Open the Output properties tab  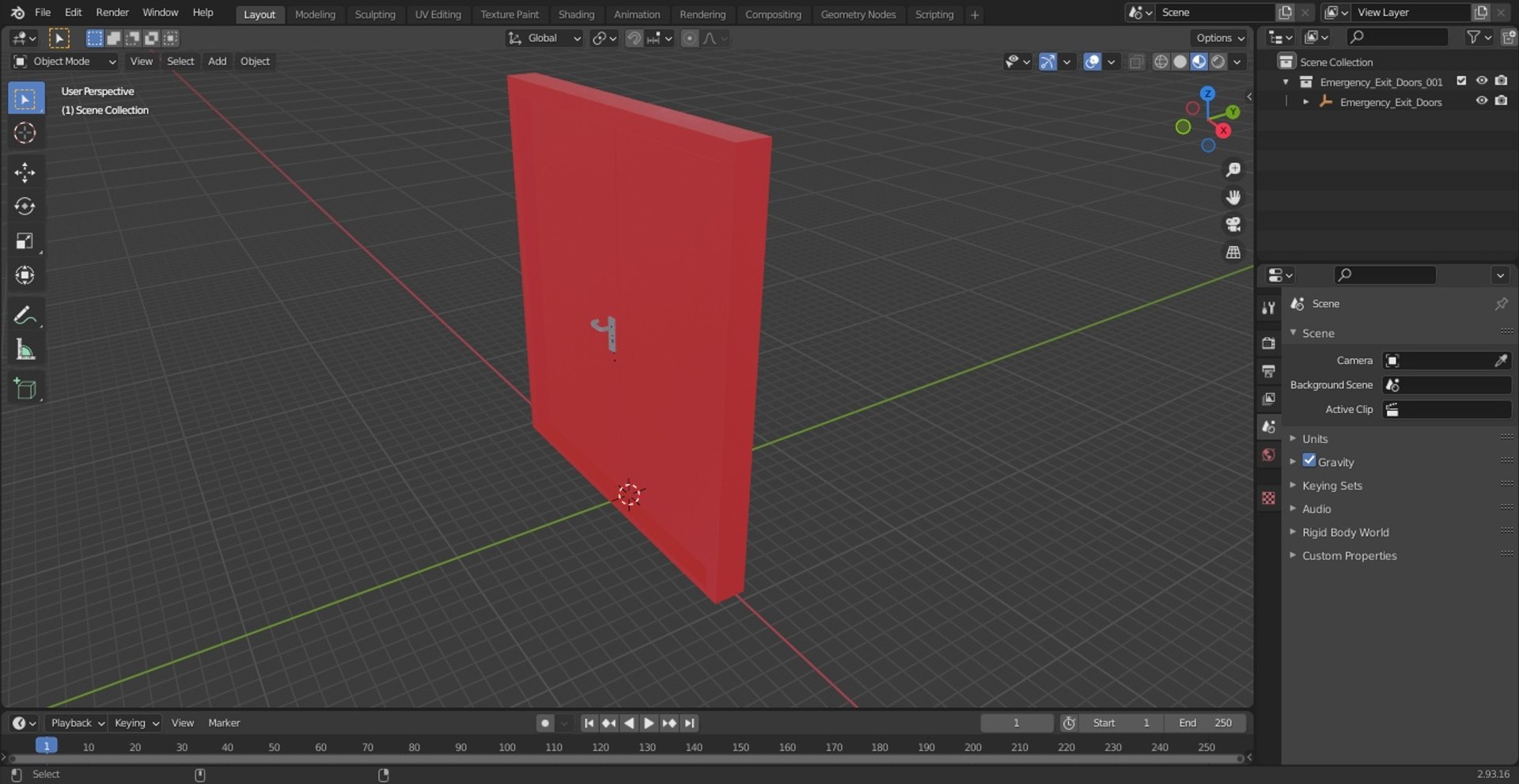[1269, 371]
